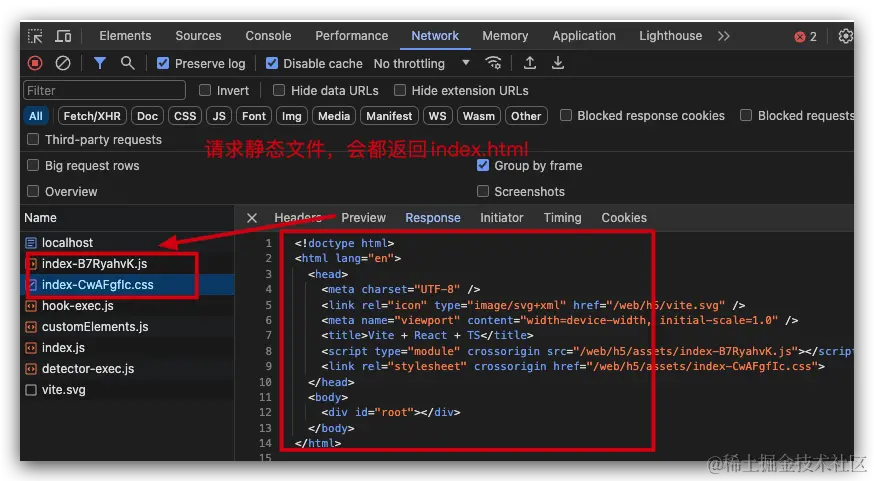Select the Network panel tab
874x481 pixels.
[435, 36]
